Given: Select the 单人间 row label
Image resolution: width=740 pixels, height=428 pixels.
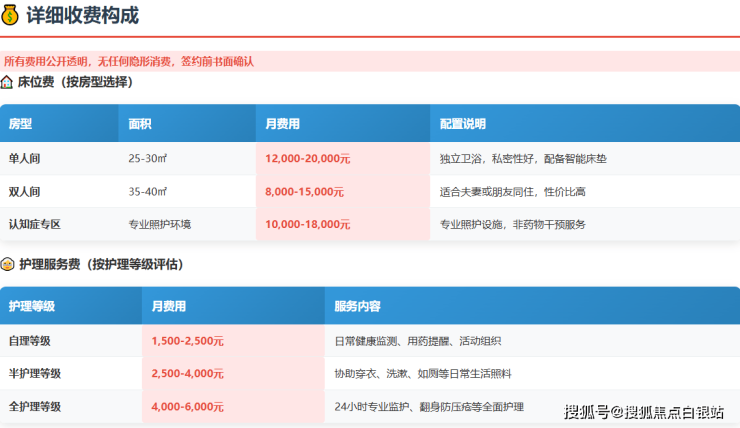Looking at the screenshot, I should (25, 159).
